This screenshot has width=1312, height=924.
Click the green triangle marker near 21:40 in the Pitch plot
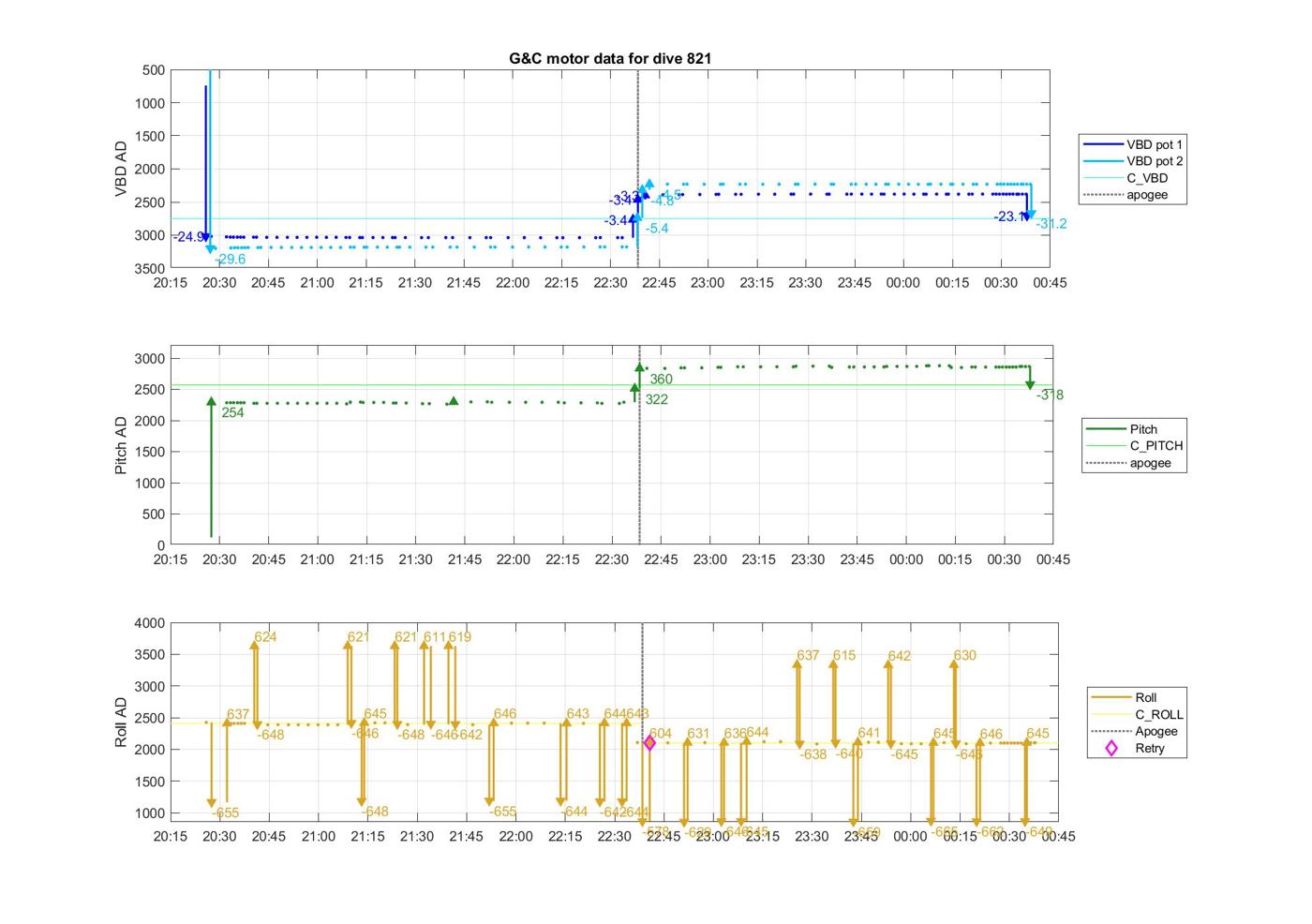point(454,401)
